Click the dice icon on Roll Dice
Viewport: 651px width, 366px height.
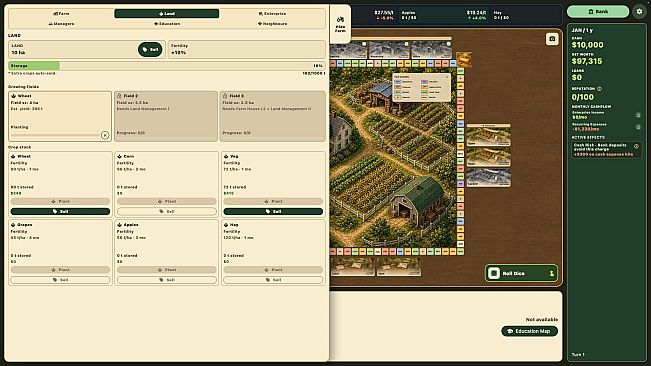(494, 273)
